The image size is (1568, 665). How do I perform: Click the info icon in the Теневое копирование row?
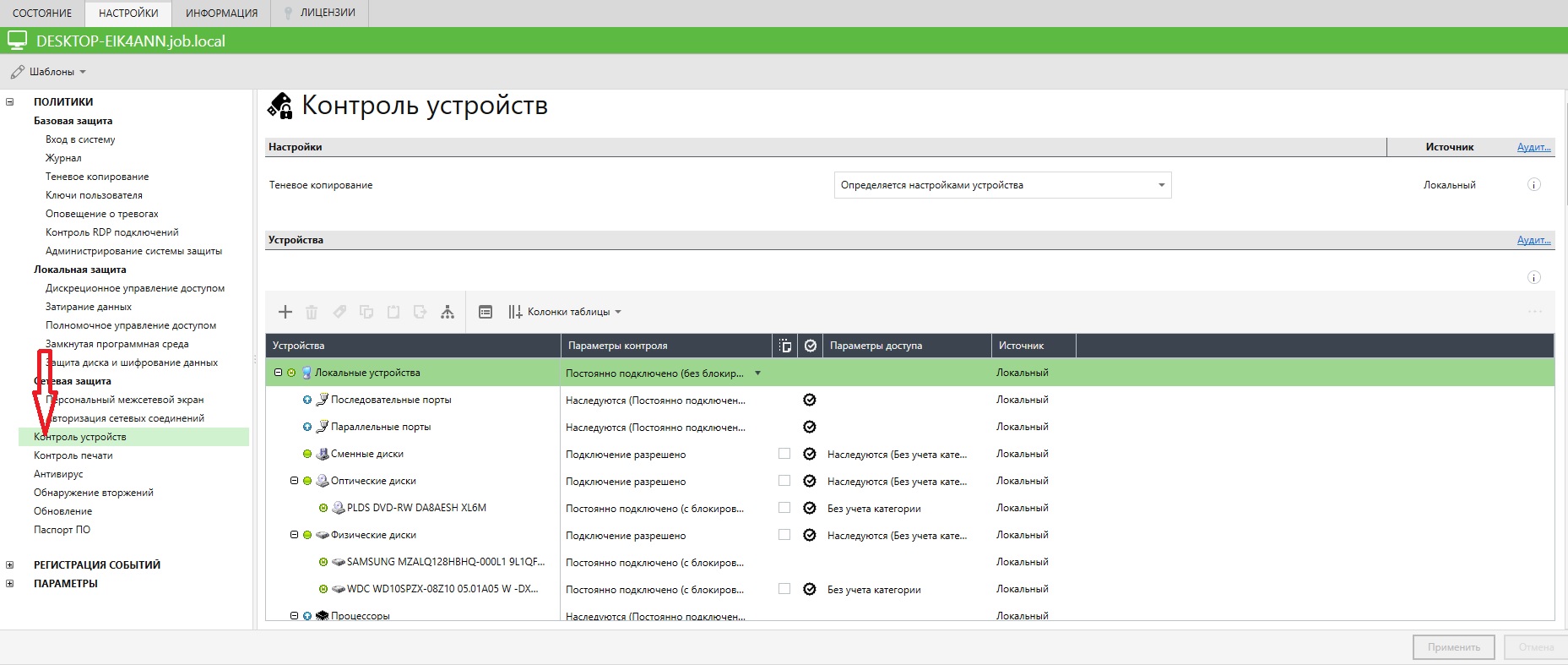coord(1534,185)
